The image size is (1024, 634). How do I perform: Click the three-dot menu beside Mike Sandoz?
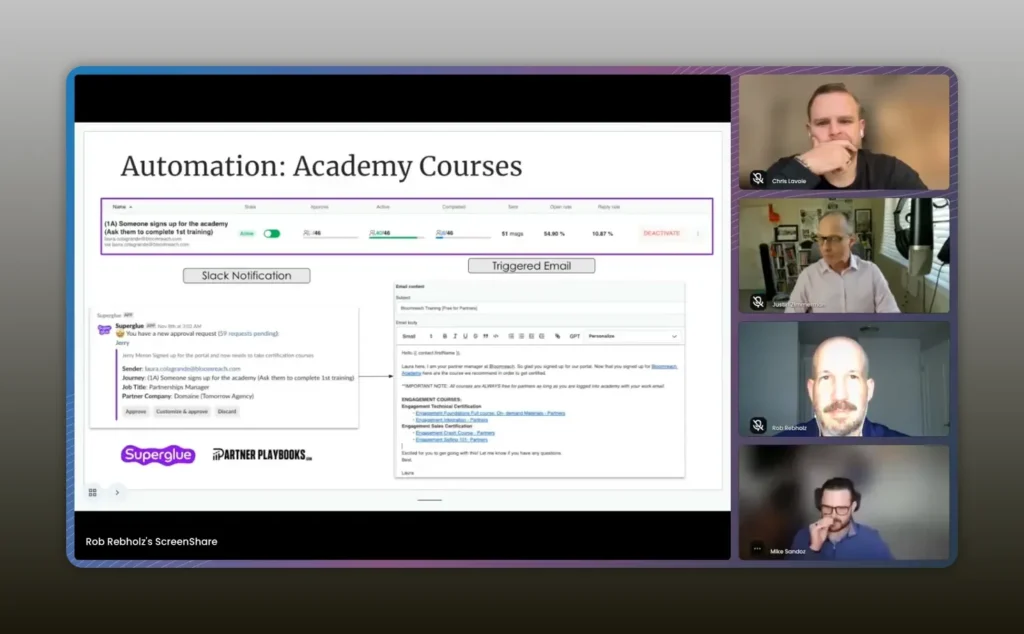coord(758,549)
